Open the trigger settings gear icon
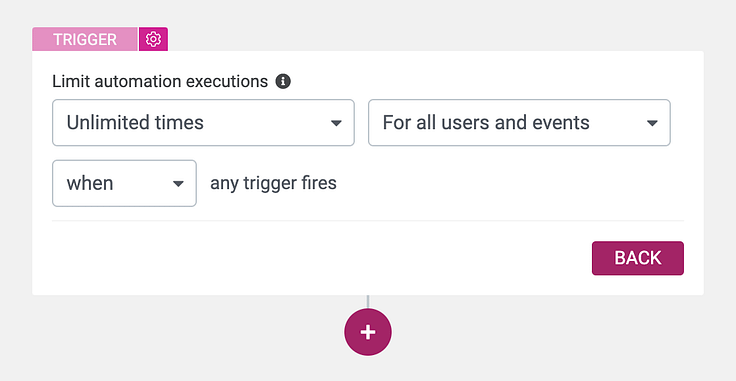This screenshot has width=736, height=381. tap(153, 39)
